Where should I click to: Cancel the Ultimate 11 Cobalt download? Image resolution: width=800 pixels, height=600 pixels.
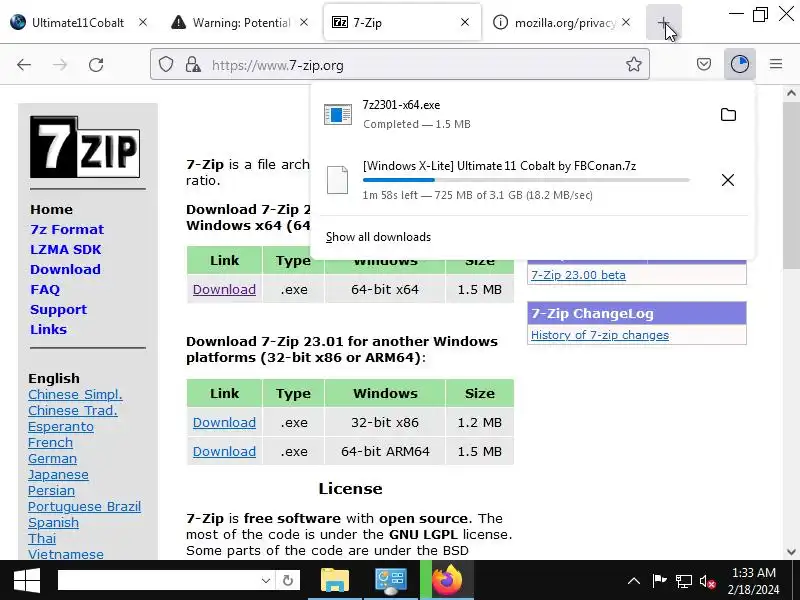[x=728, y=180]
